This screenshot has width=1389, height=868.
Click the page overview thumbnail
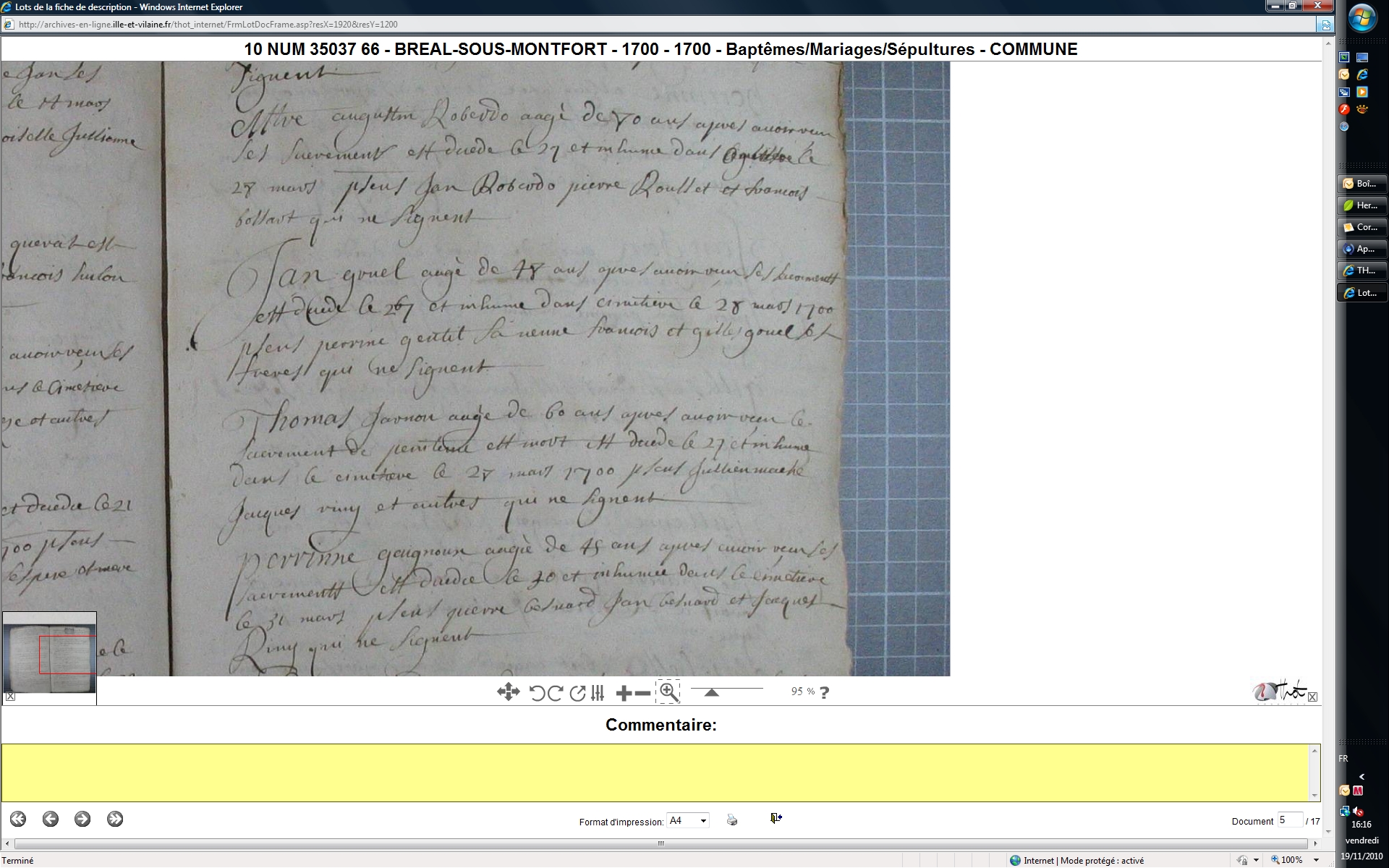pos(49,653)
